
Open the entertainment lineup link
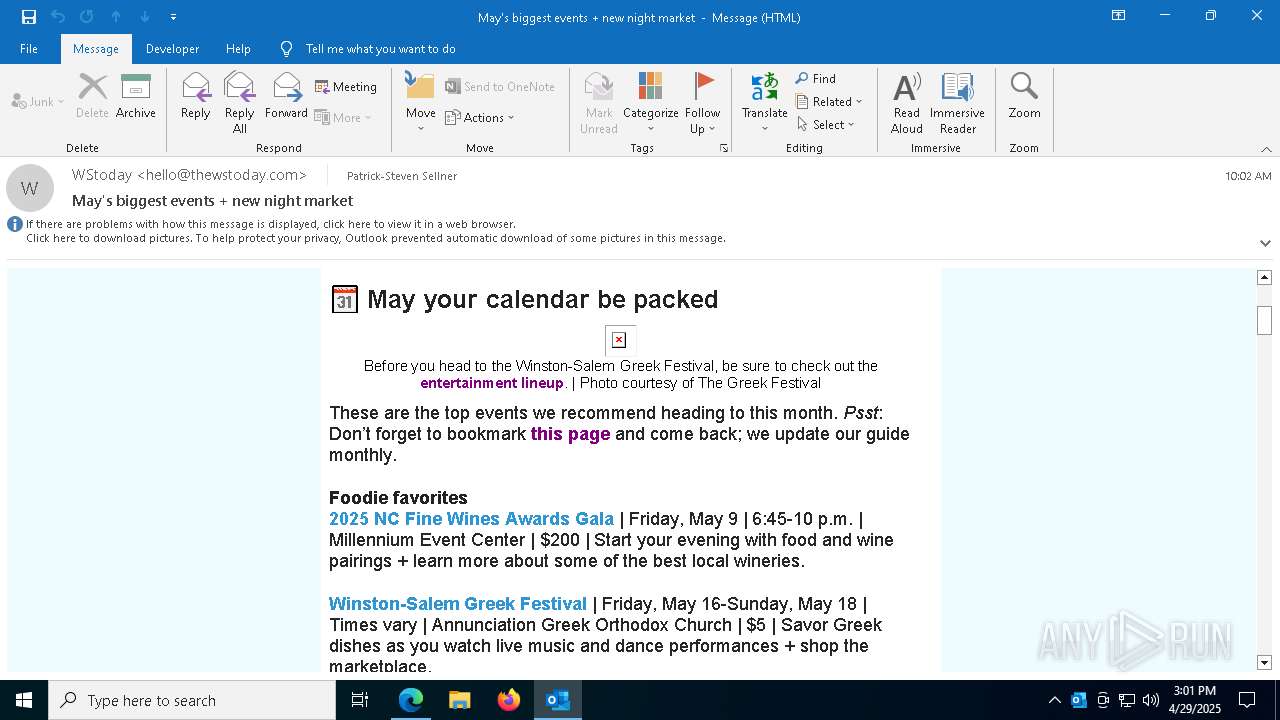pyautogui.click(x=492, y=383)
